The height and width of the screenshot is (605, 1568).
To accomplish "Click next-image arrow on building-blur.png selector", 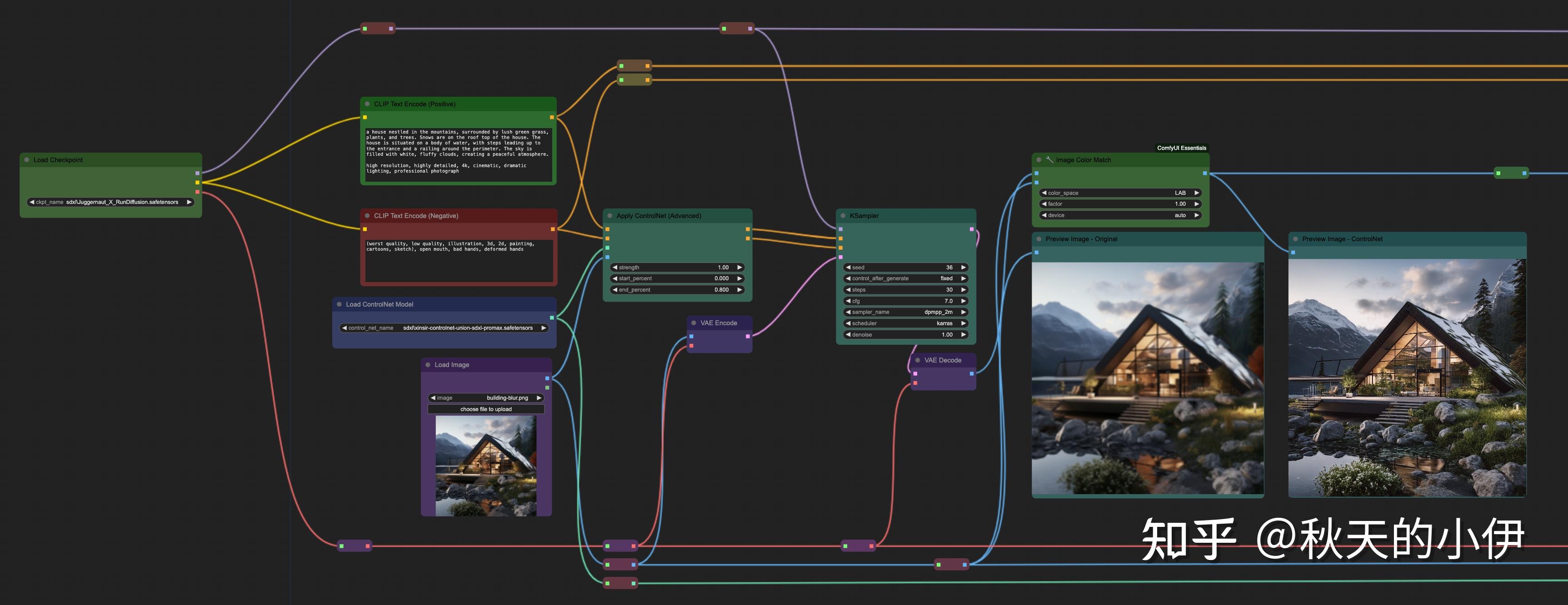I will [539, 398].
